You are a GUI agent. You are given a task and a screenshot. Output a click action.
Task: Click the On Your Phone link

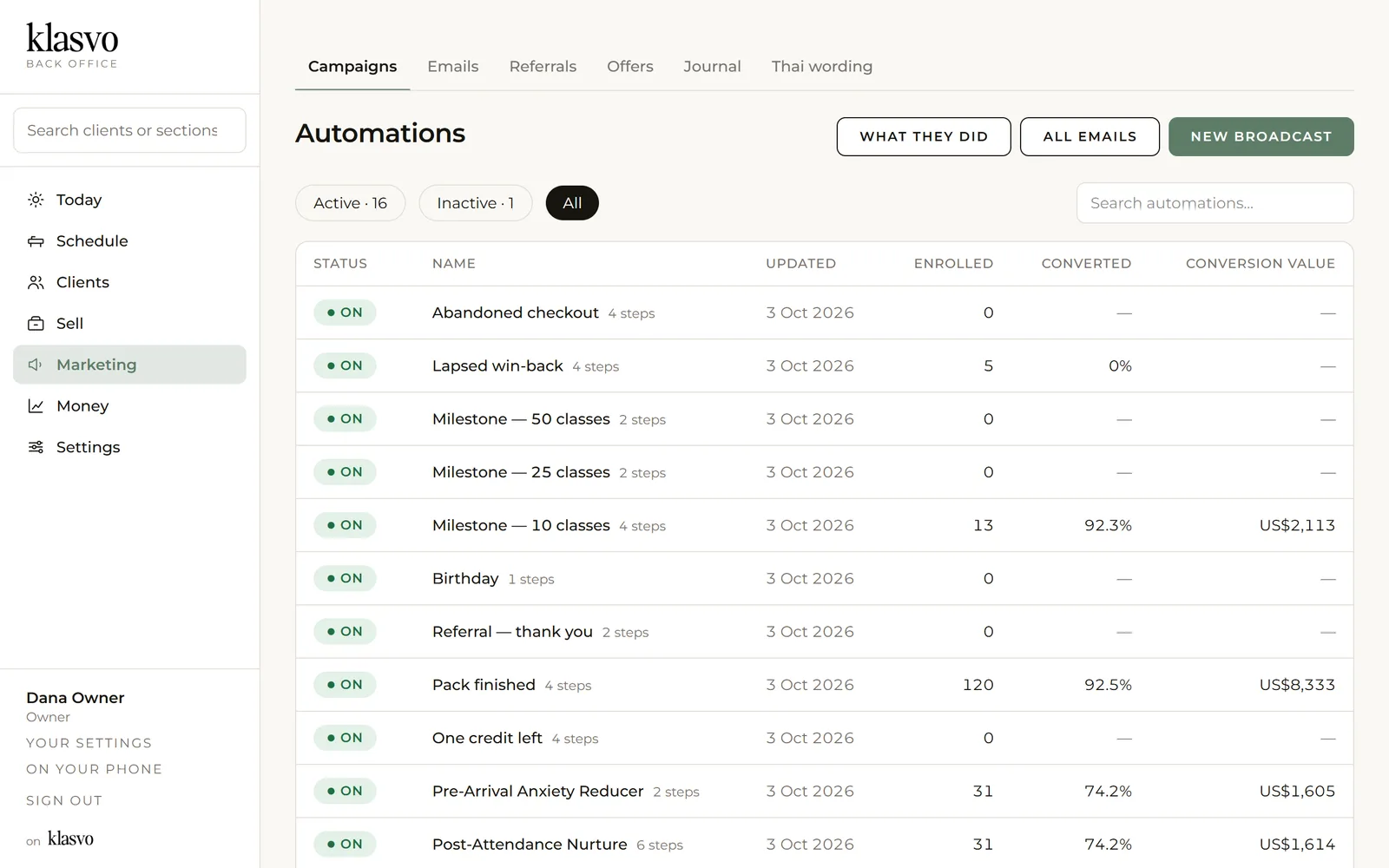[x=94, y=769]
